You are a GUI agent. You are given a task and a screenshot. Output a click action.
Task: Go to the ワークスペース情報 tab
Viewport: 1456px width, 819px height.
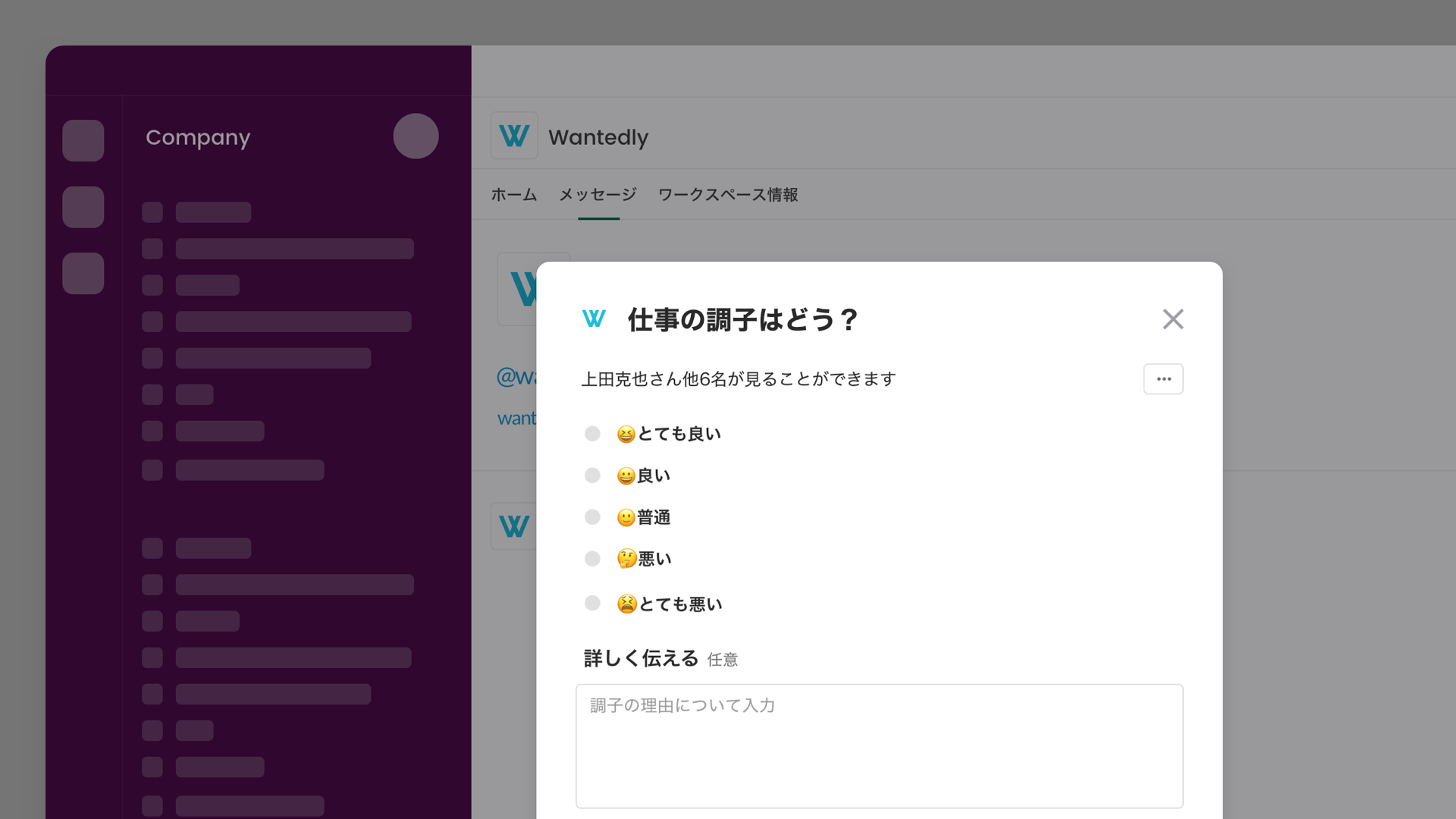click(x=728, y=195)
